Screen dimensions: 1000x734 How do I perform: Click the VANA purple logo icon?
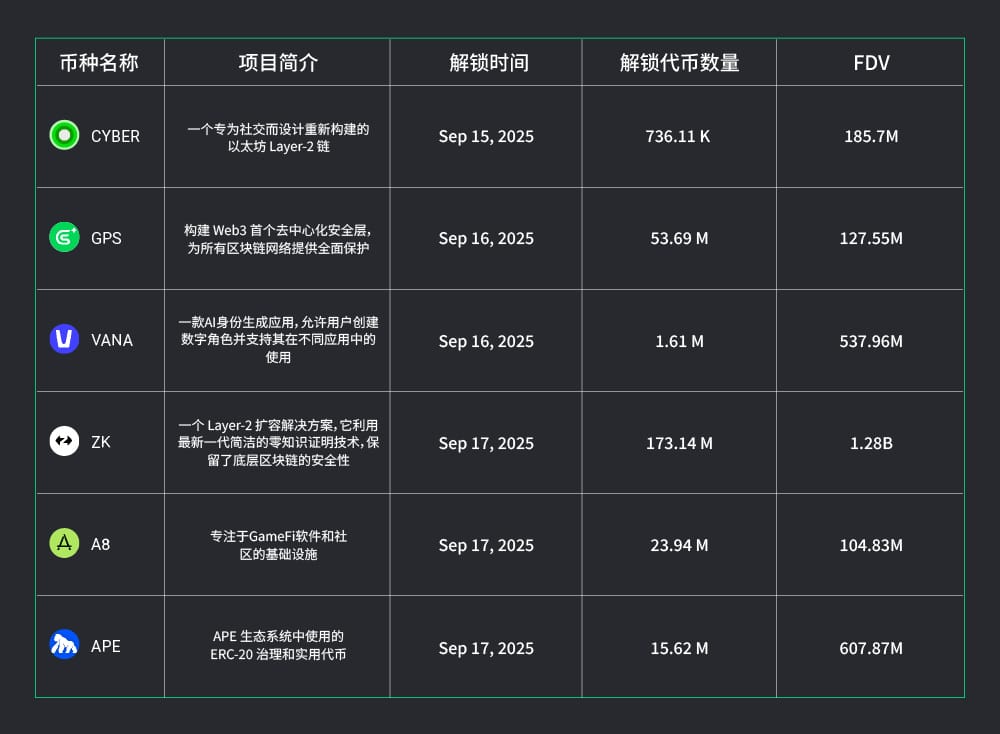64,339
